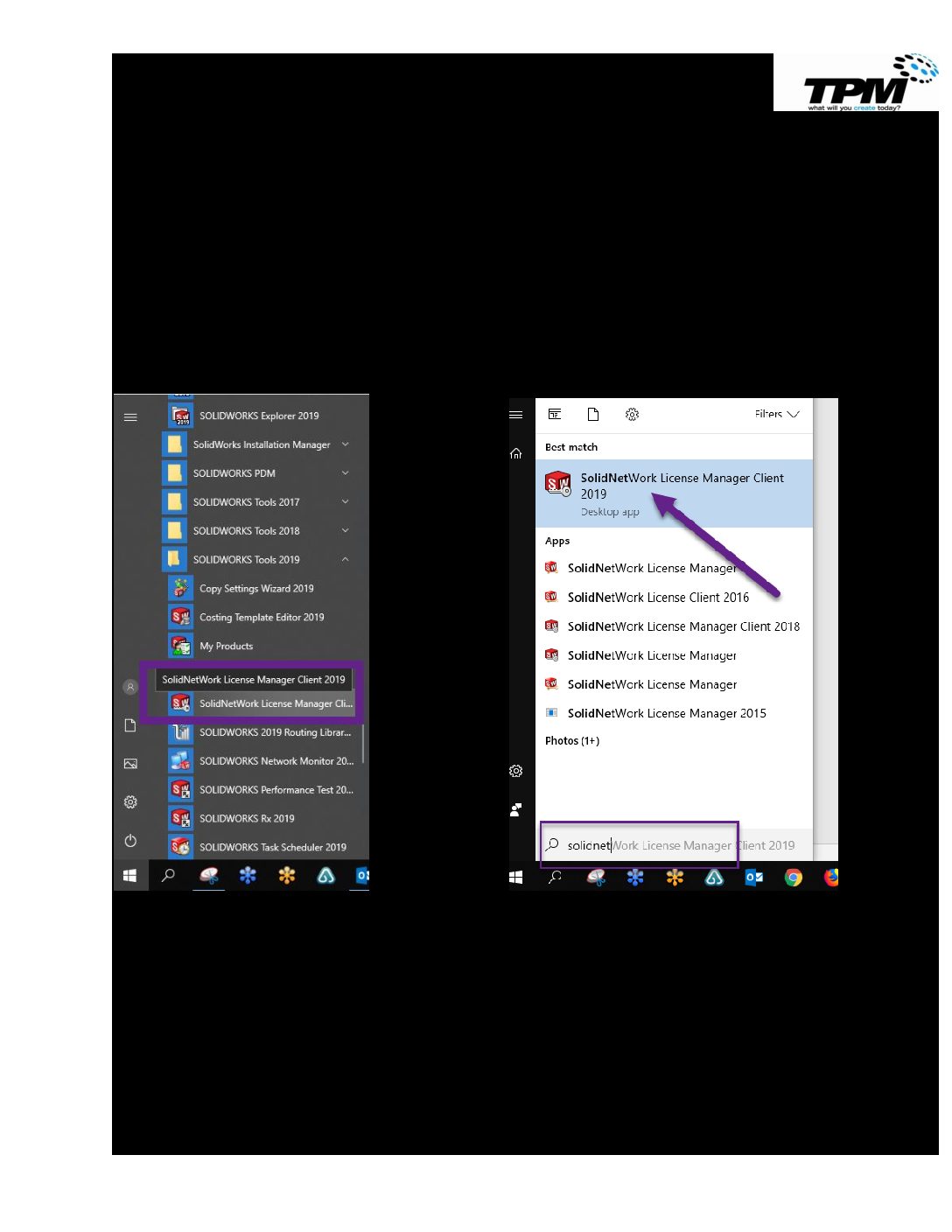Screen dimensions: 952x1232
Task: Open Costing Template Editor 2019
Action: (x=261, y=618)
